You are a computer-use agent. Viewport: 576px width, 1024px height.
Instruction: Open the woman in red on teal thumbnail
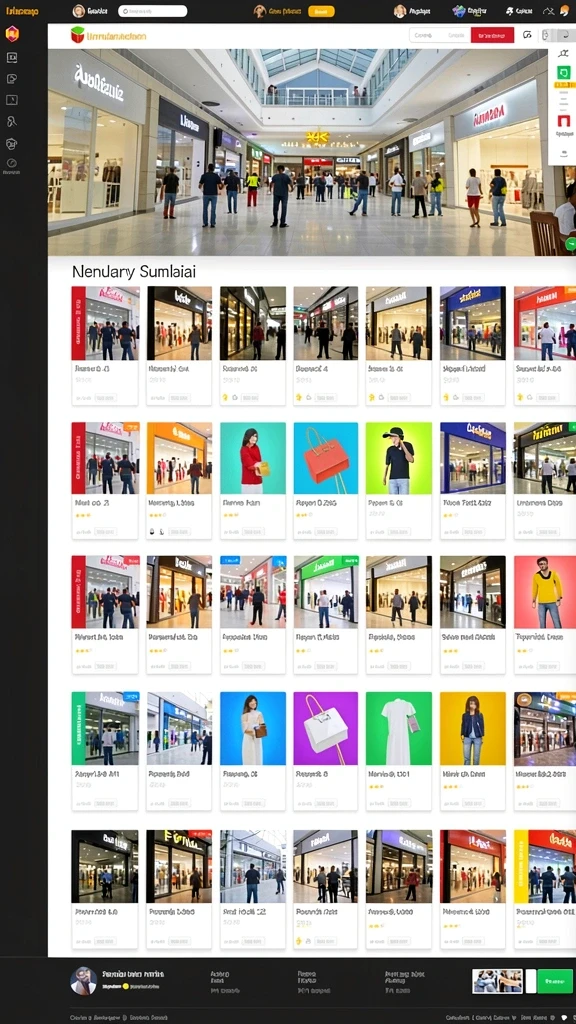[x=253, y=458]
